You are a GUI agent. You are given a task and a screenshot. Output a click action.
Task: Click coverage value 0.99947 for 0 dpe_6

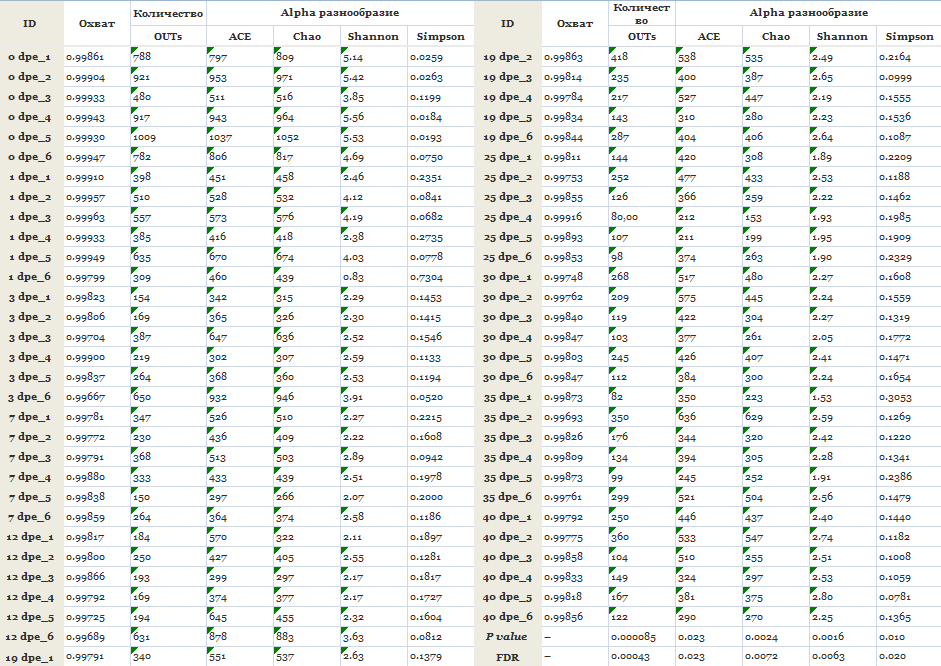click(85, 157)
